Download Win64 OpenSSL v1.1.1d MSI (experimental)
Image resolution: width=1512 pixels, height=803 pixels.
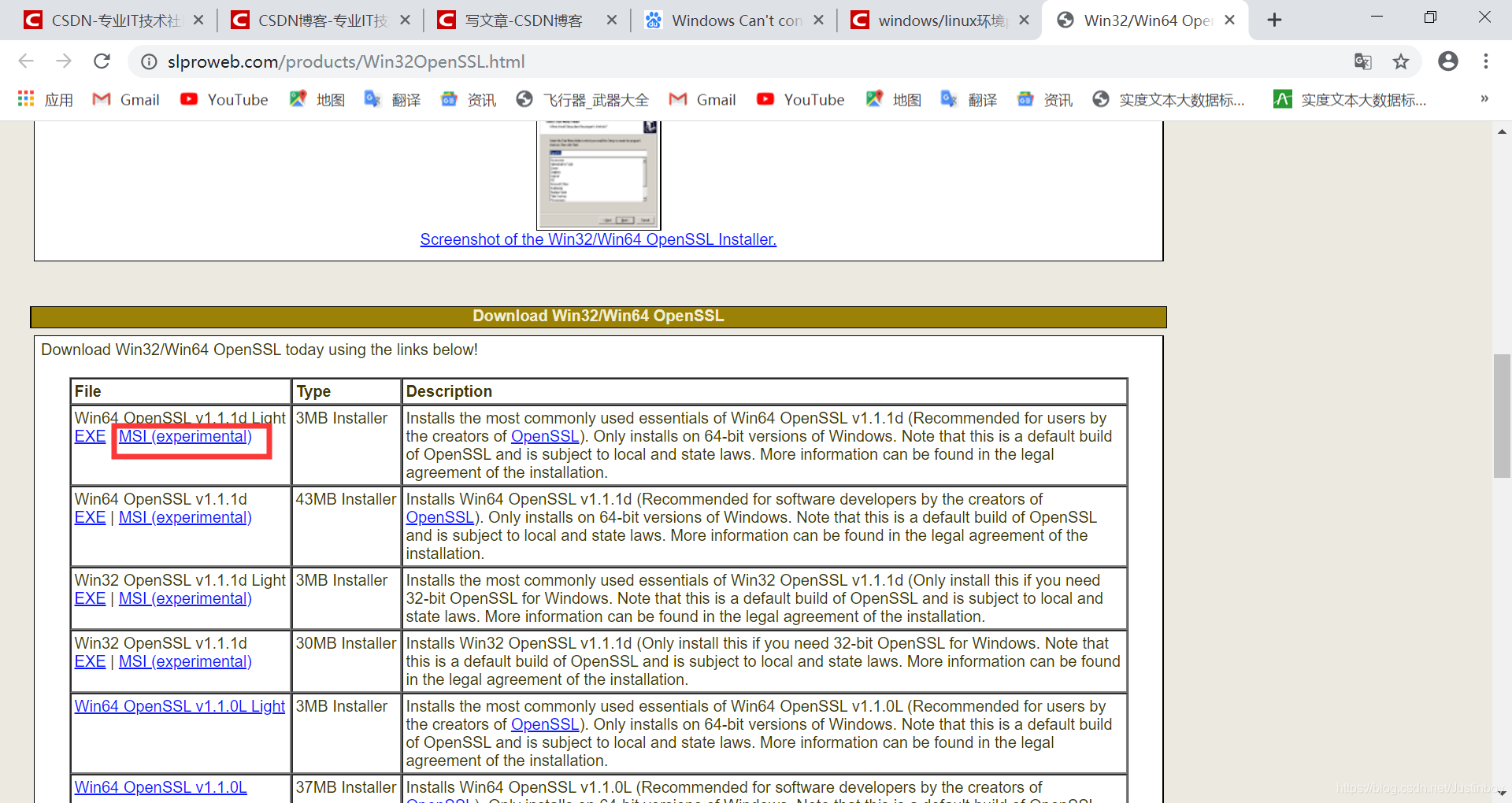click(x=185, y=517)
